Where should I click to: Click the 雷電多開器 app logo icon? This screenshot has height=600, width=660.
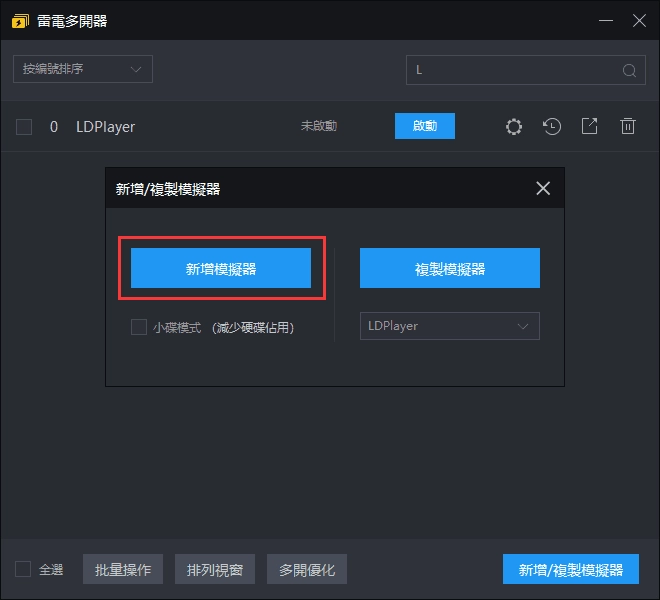20,21
